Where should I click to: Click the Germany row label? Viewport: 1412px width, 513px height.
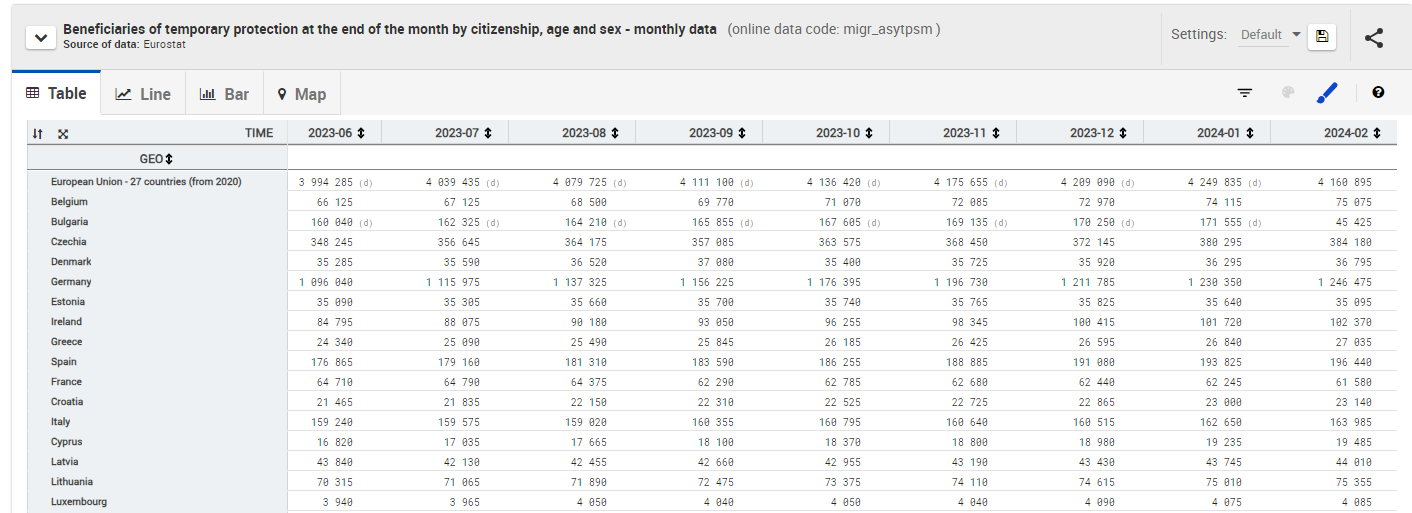point(71,282)
